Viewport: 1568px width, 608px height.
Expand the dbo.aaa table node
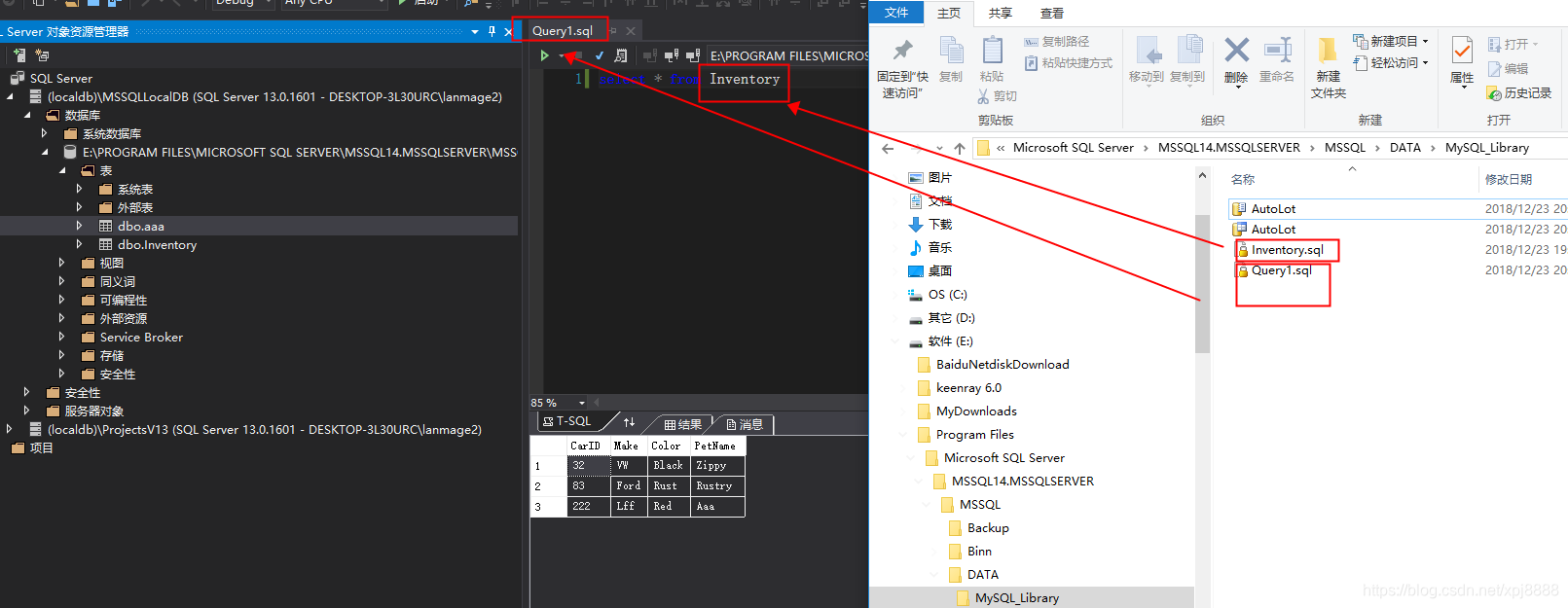tap(79, 226)
